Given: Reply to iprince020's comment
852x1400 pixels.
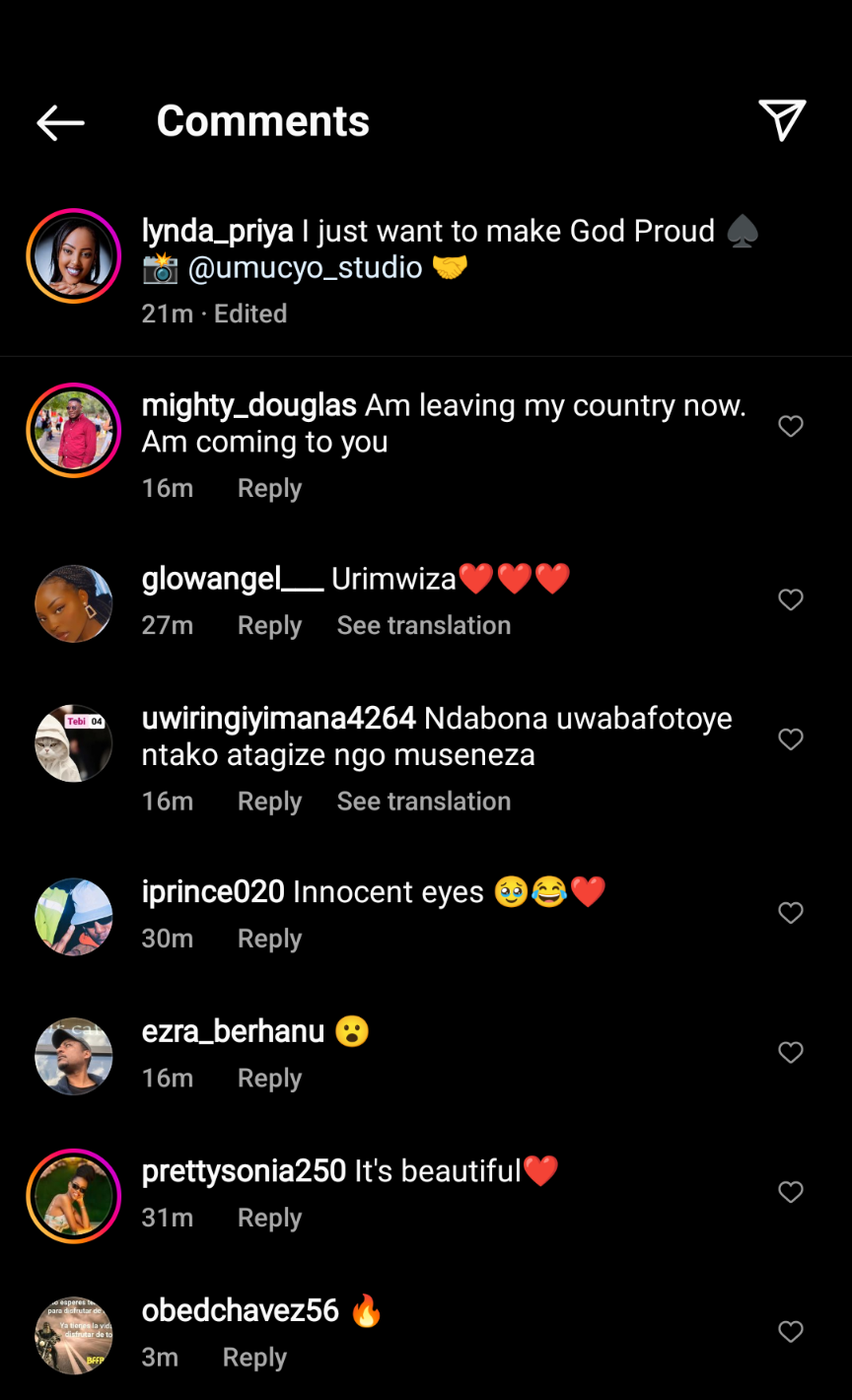Looking at the screenshot, I should pos(269,940).
